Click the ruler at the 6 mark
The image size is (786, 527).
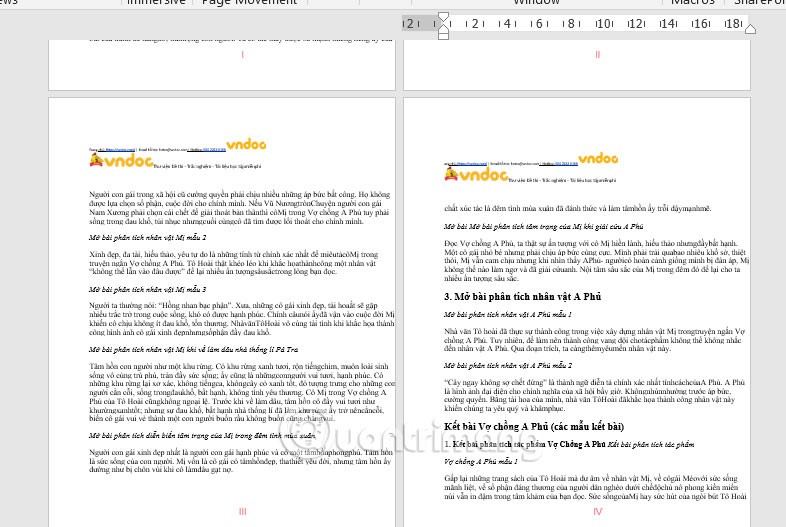point(539,24)
